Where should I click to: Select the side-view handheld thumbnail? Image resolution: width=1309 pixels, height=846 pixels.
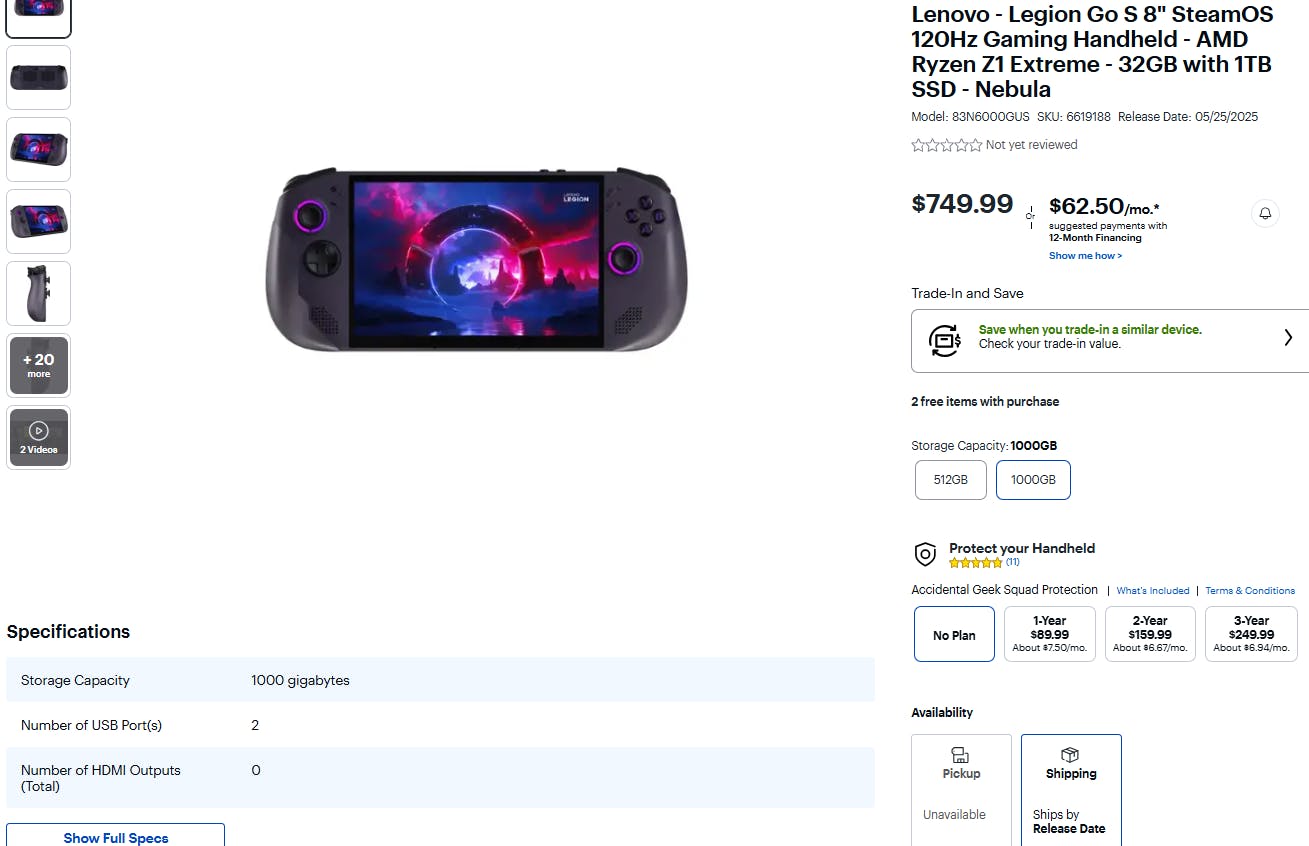click(x=39, y=293)
